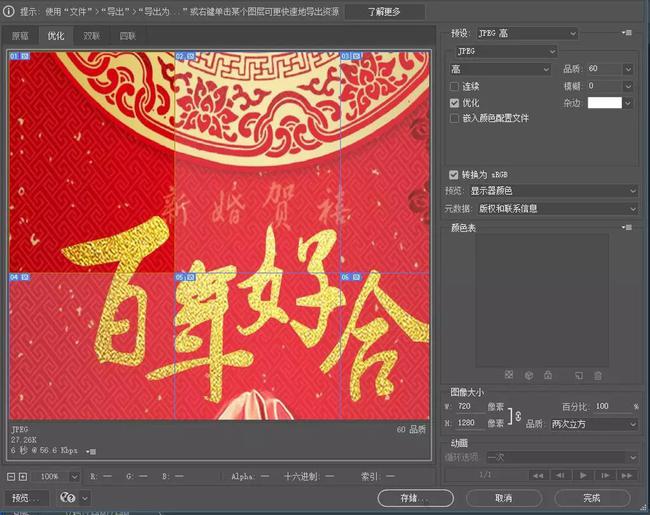Click the info icon beside the export tip
The height and width of the screenshot is (515, 650).
[8, 12]
